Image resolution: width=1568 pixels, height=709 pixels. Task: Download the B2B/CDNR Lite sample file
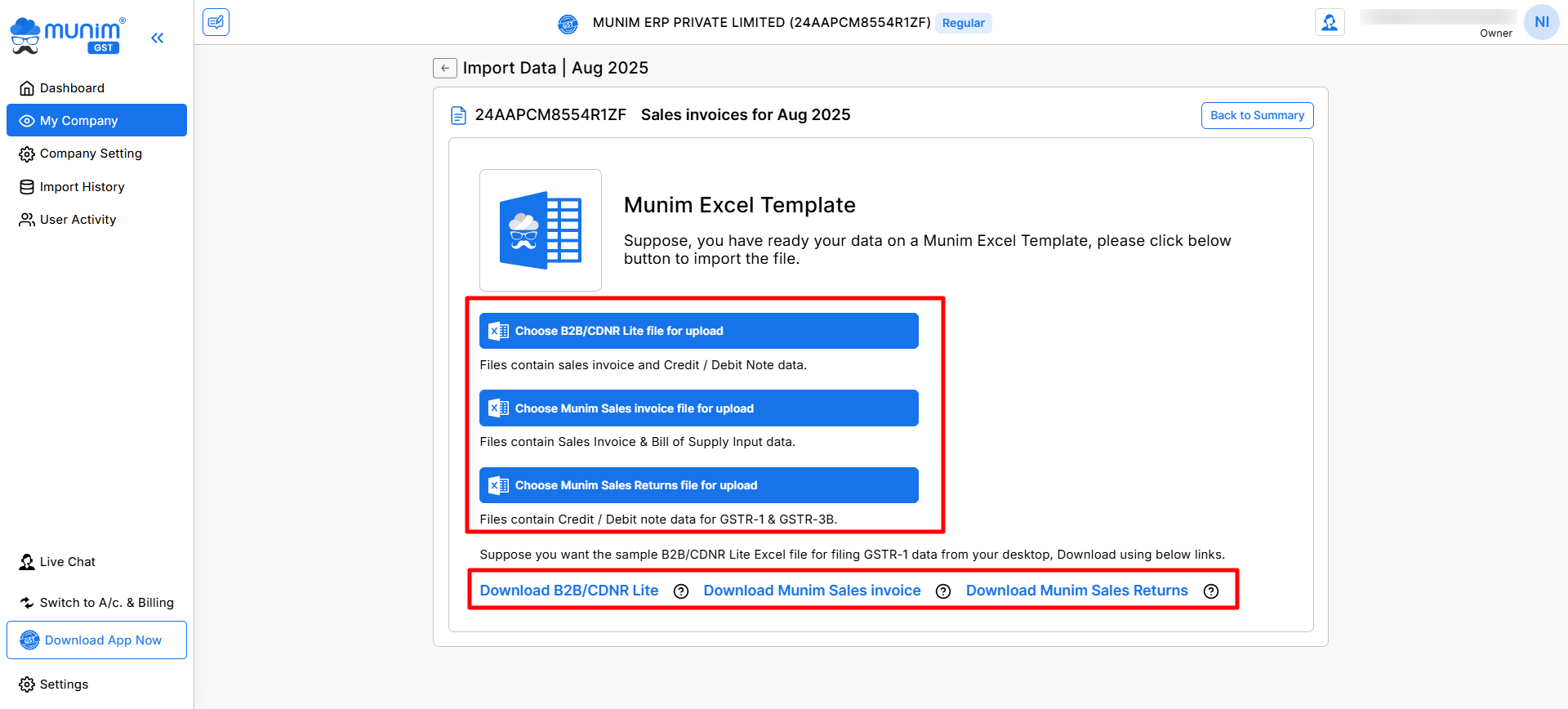568,591
